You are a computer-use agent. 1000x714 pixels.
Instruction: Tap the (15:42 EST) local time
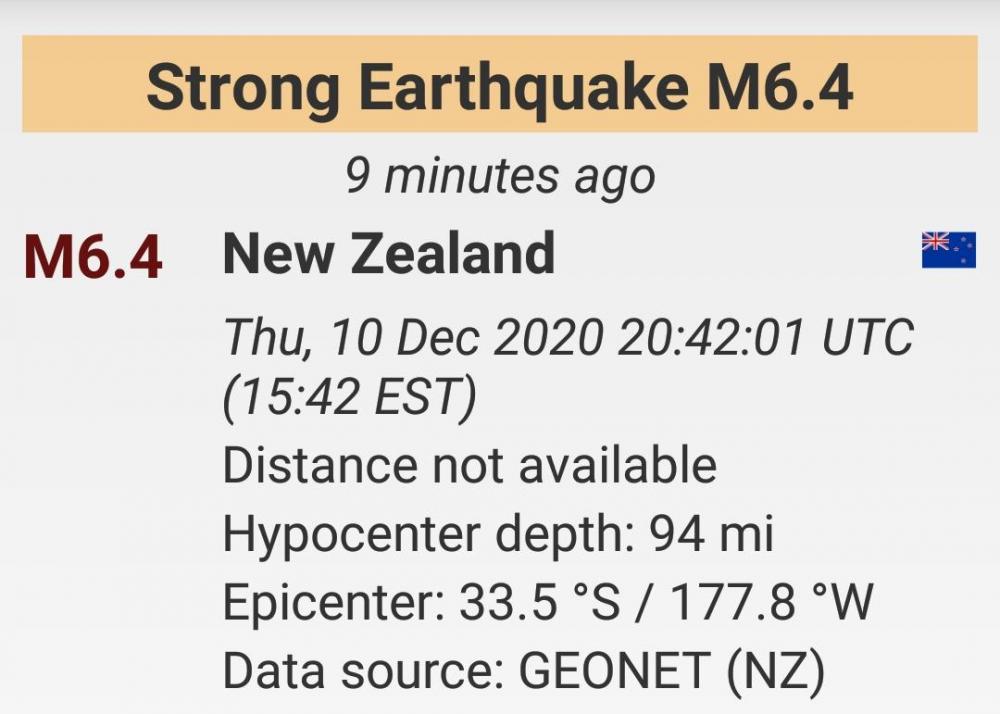pos(349,400)
